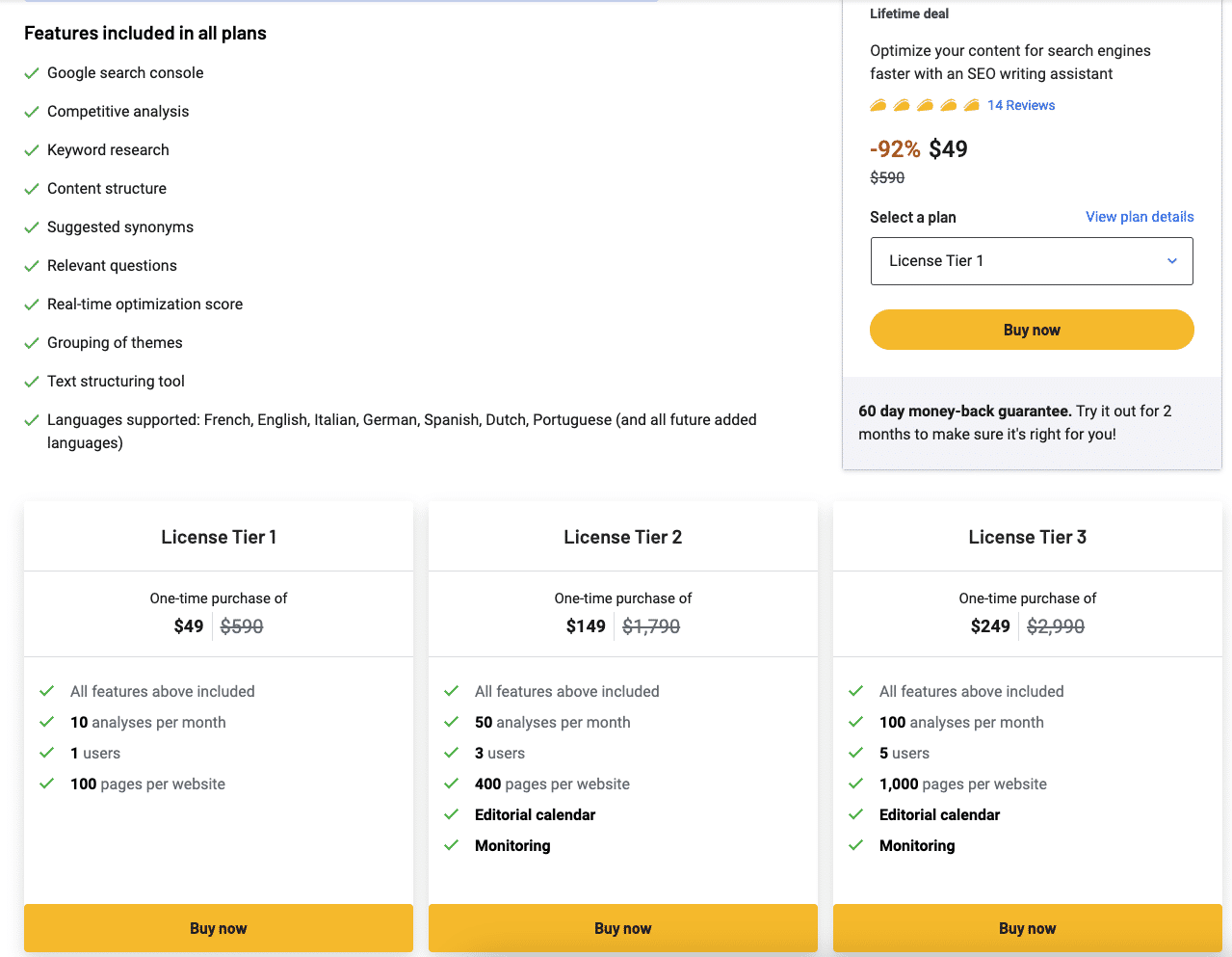1232x957 pixels.
Task: Buy the License Tier 2 plan
Action: (623, 928)
